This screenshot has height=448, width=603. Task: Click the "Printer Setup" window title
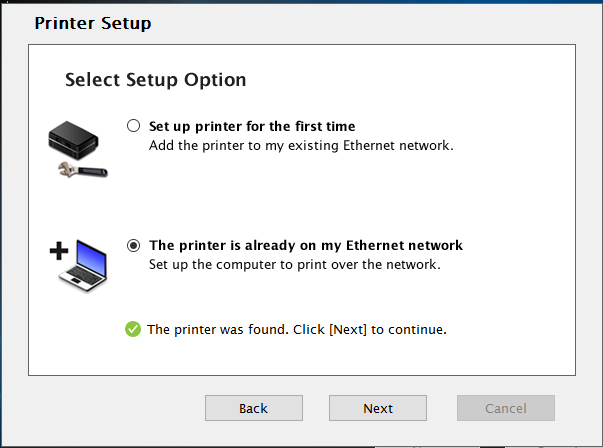tap(93, 23)
